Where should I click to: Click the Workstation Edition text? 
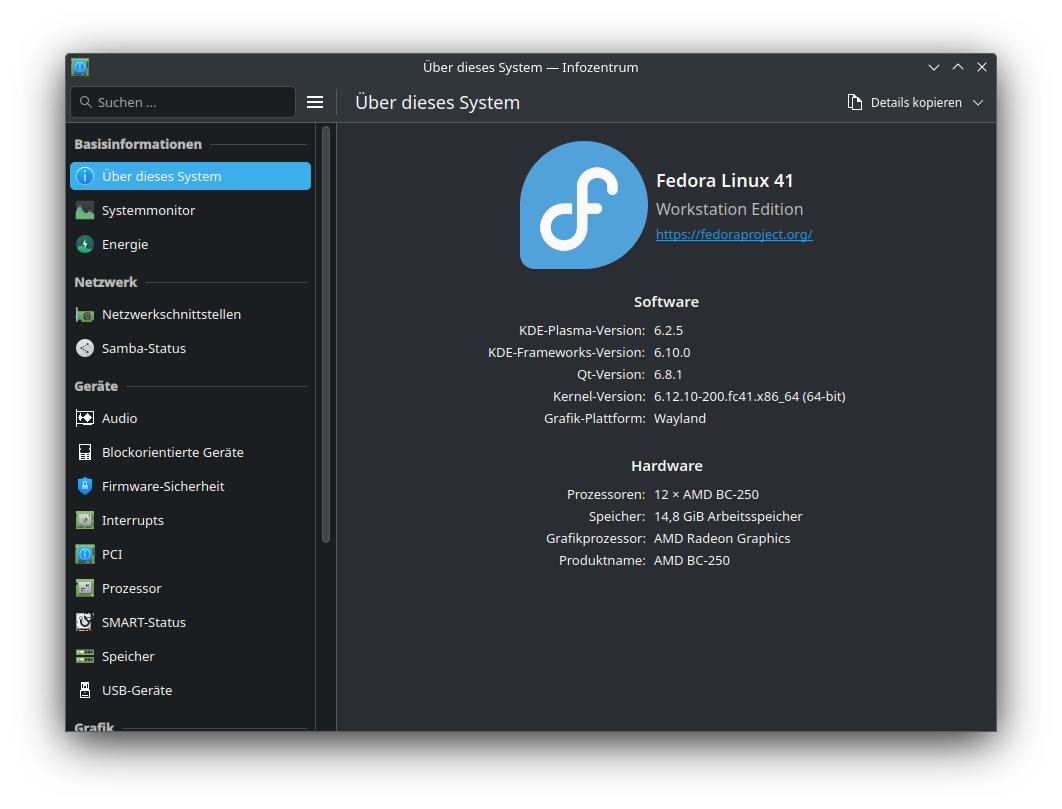[729, 209]
